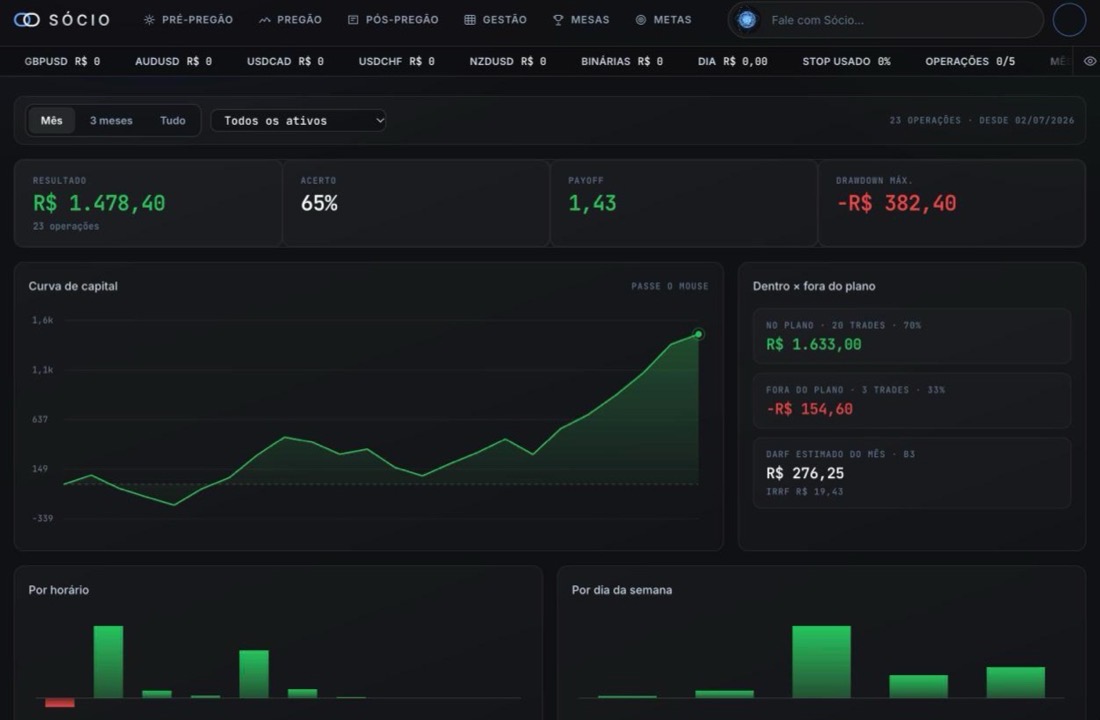Click the 'OPERAÇÕES 0/5' counter
Image resolution: width=1100 pixels, height=720 pixels.
[970, 62]
